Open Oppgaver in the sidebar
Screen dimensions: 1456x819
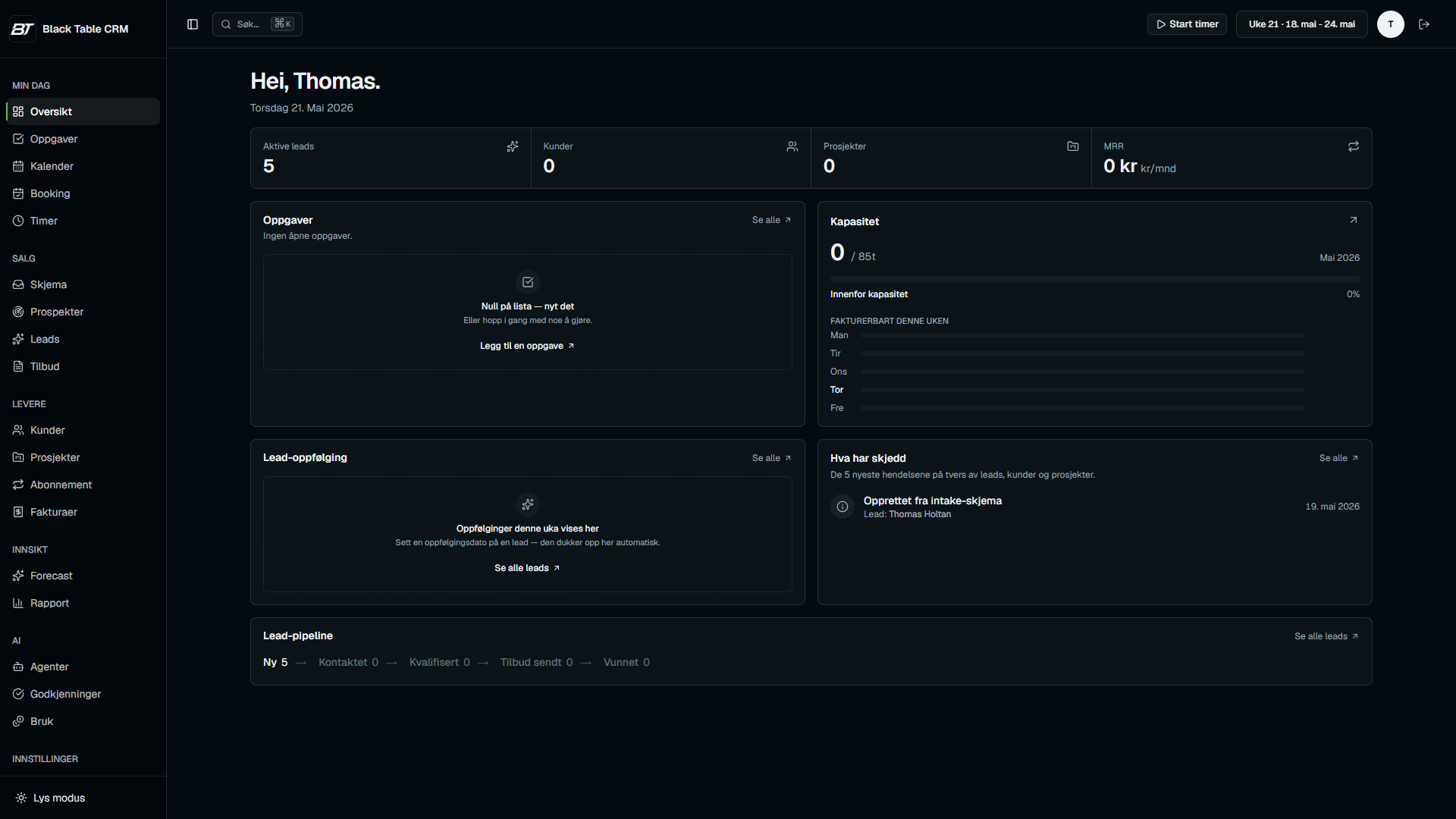click(83, 139)
